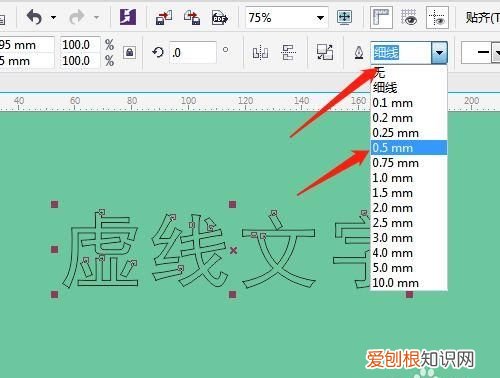Select 细线 hairline in the list
The height and width of the screenshot is (378, 500).
pos(409,88)
